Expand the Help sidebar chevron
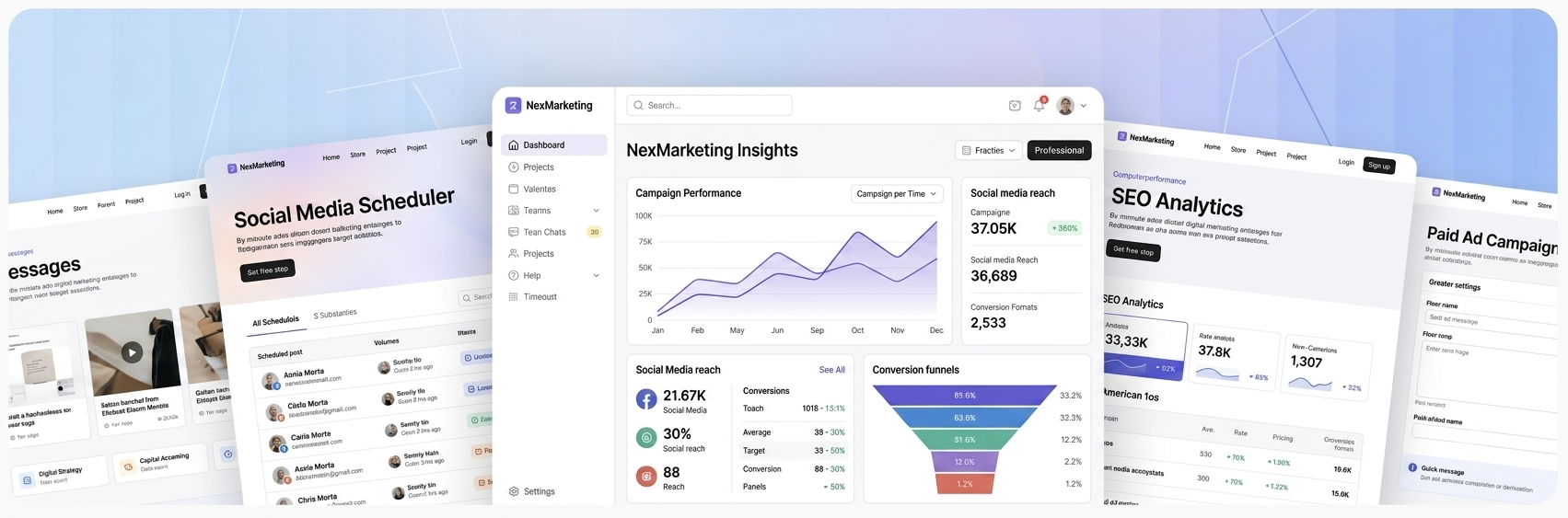This screenshot has height=518, width=1568. [x=596, y=275]
